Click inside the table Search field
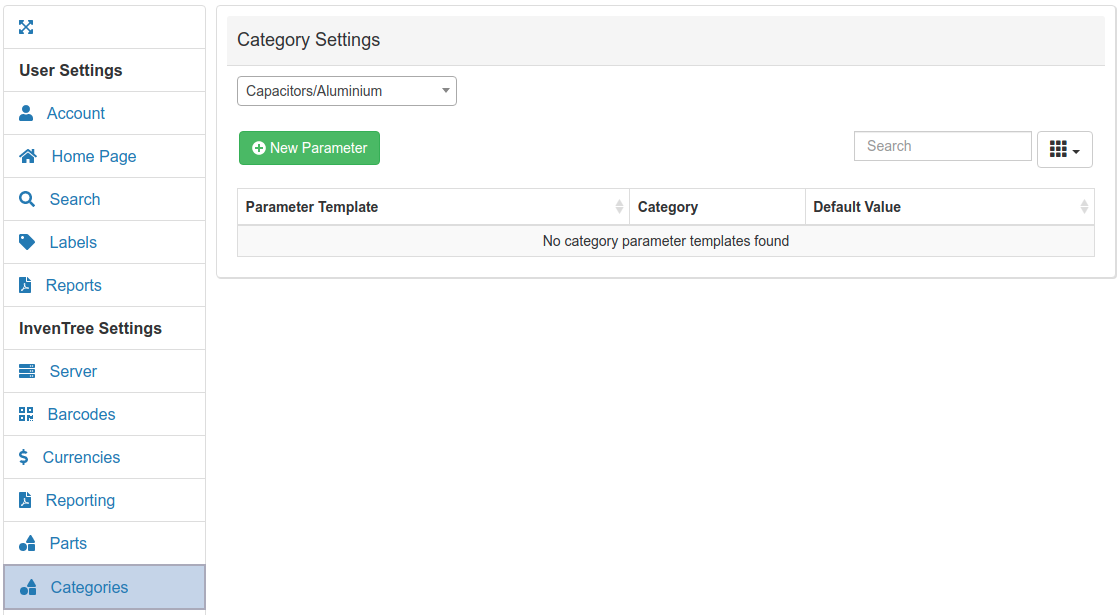 pos(941,146)
